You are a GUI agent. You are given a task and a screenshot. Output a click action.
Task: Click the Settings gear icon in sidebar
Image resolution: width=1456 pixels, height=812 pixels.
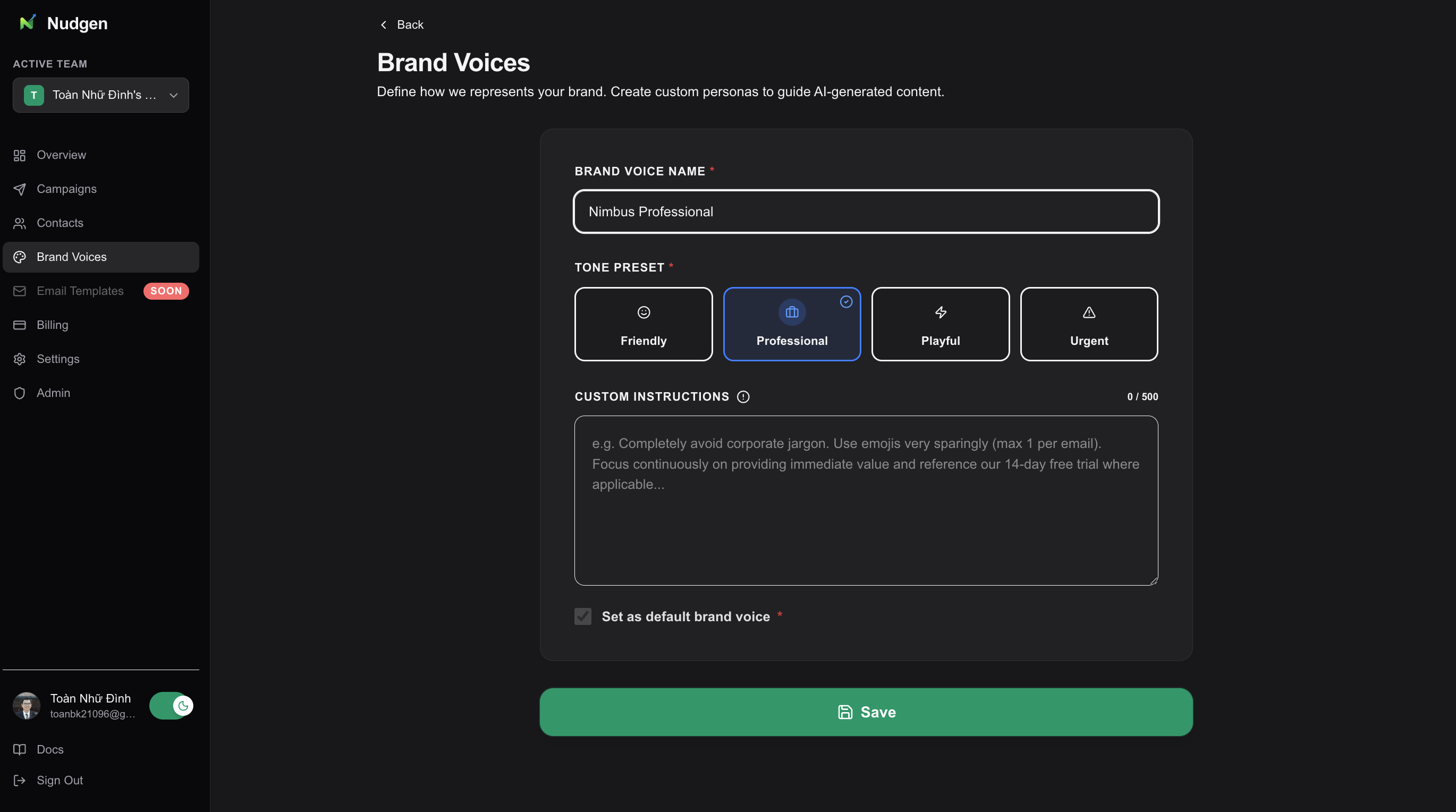coord(20,359)
